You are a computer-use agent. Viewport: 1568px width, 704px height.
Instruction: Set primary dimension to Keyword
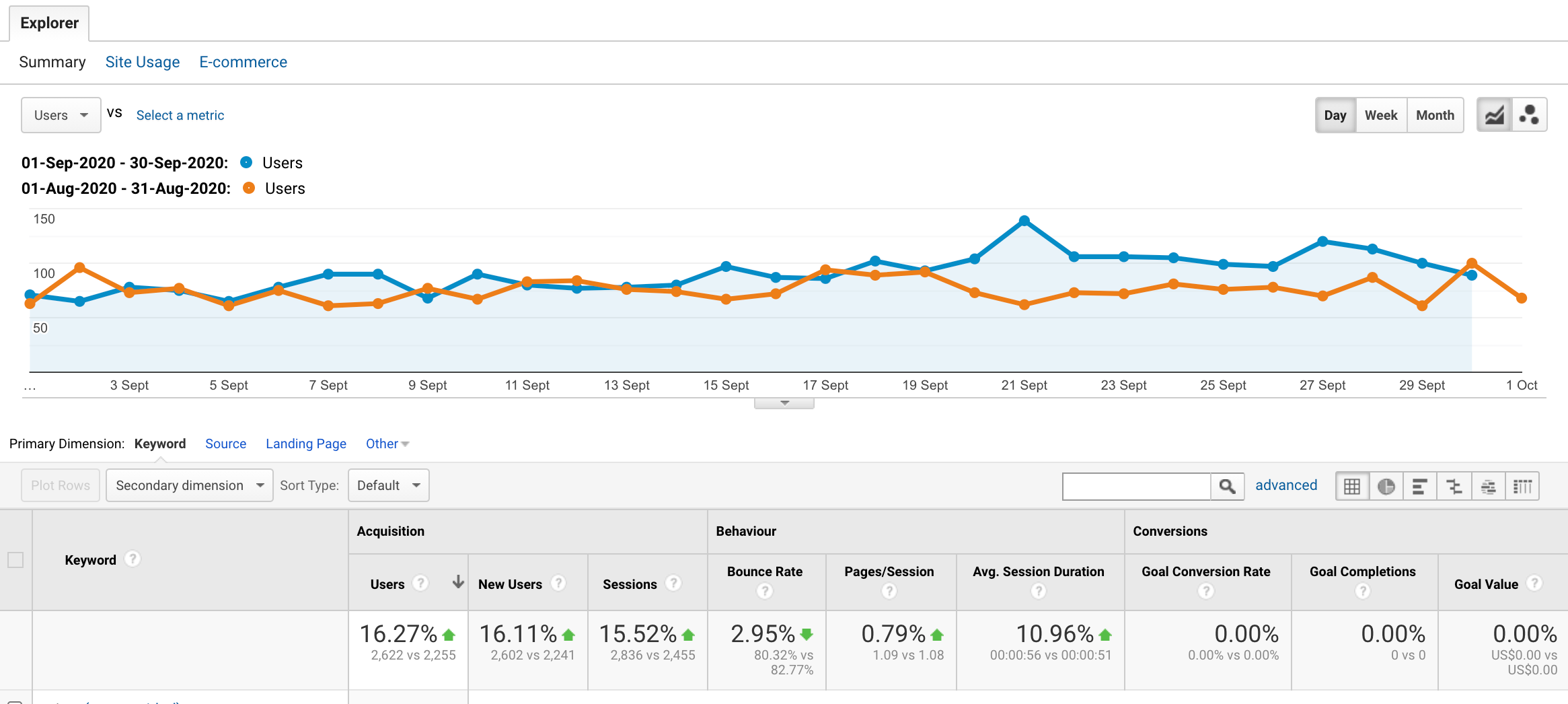pyautogui.click(x=160, y=444)
